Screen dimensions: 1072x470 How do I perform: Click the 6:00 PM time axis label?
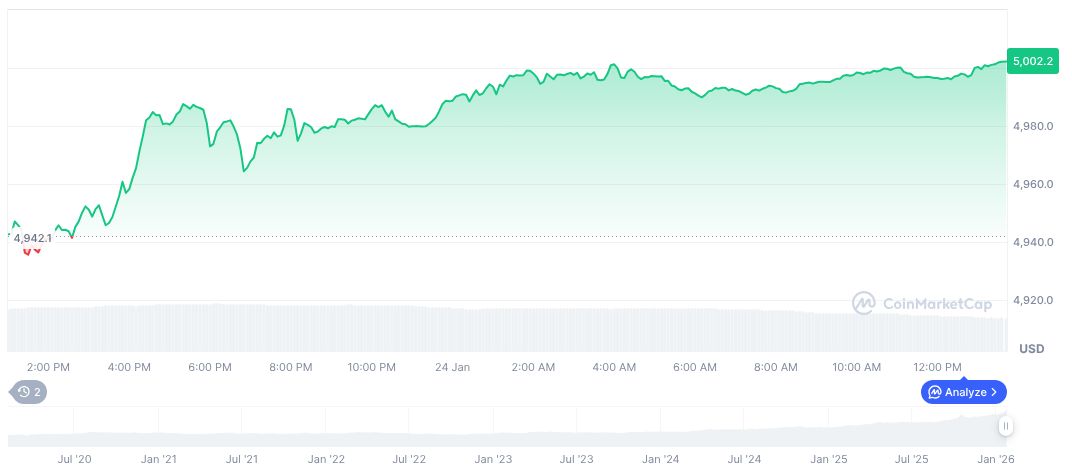pyautogui.click(x=210, y=367)
